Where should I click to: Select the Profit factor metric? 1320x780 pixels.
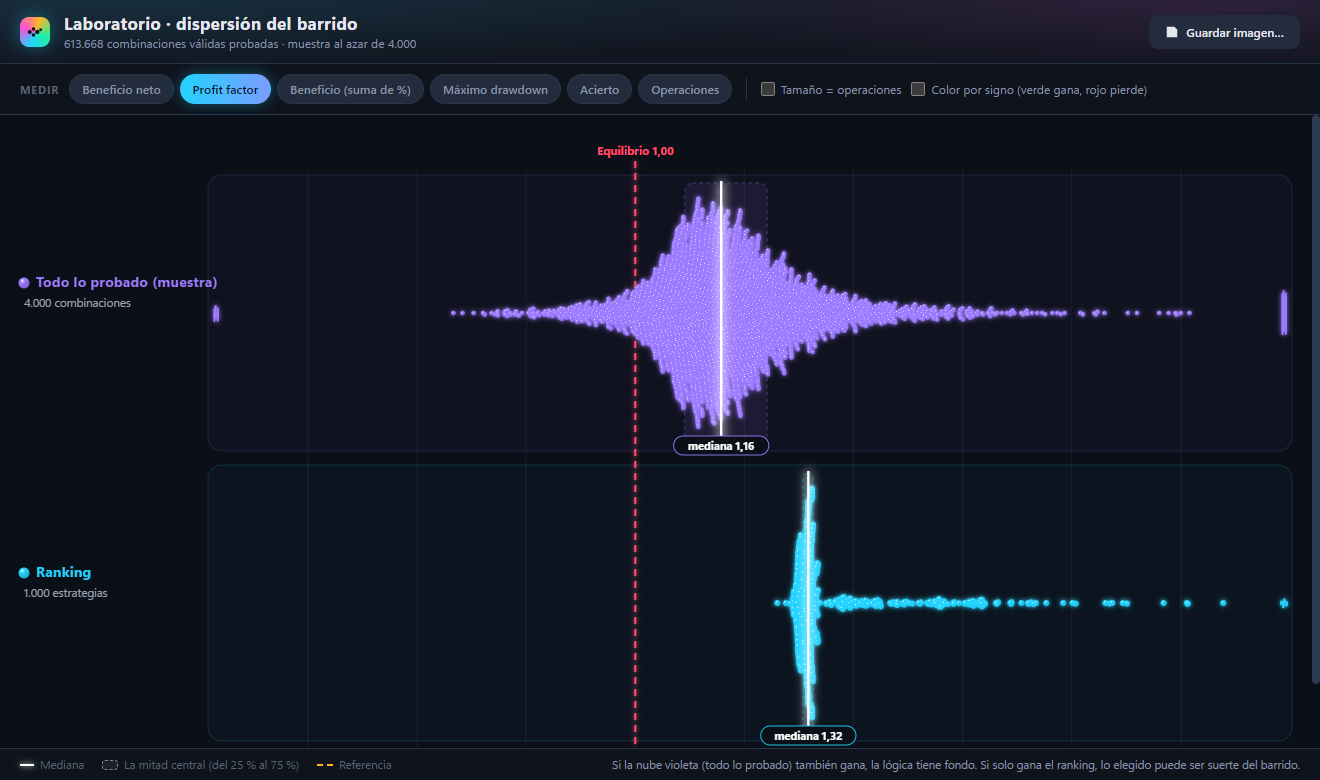[x=225, y=89]
